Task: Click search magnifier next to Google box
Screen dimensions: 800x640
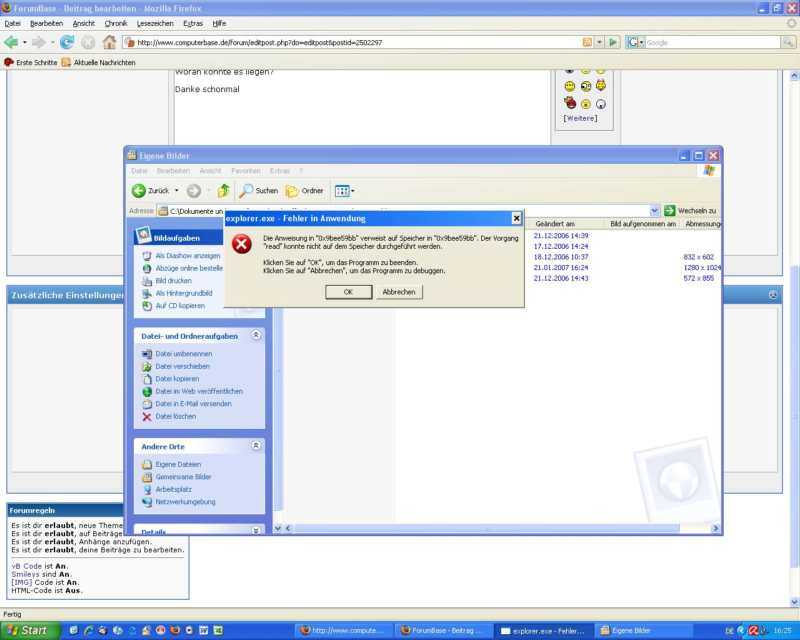Action: point(788,42)
